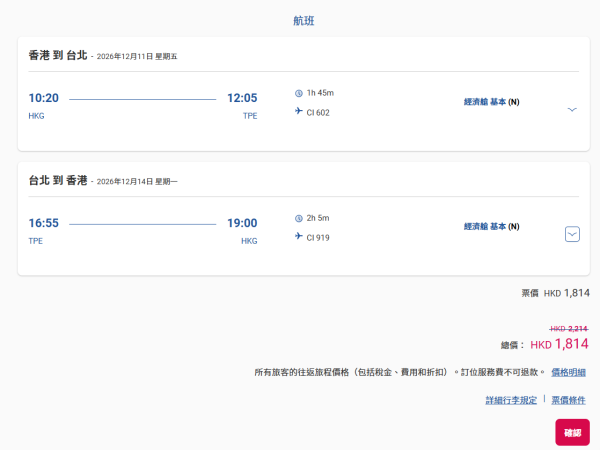Click the 票價 HKD 1,814 fare line
The image size is (600, 450).
(556, 293)
